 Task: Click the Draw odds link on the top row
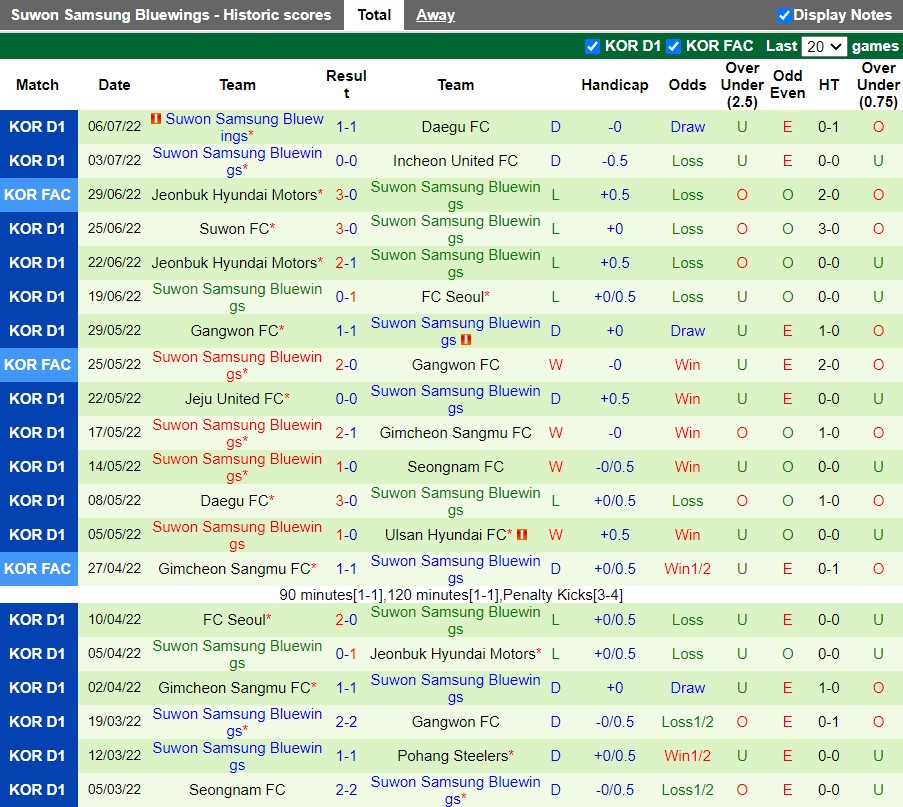[x=687, y=126]
